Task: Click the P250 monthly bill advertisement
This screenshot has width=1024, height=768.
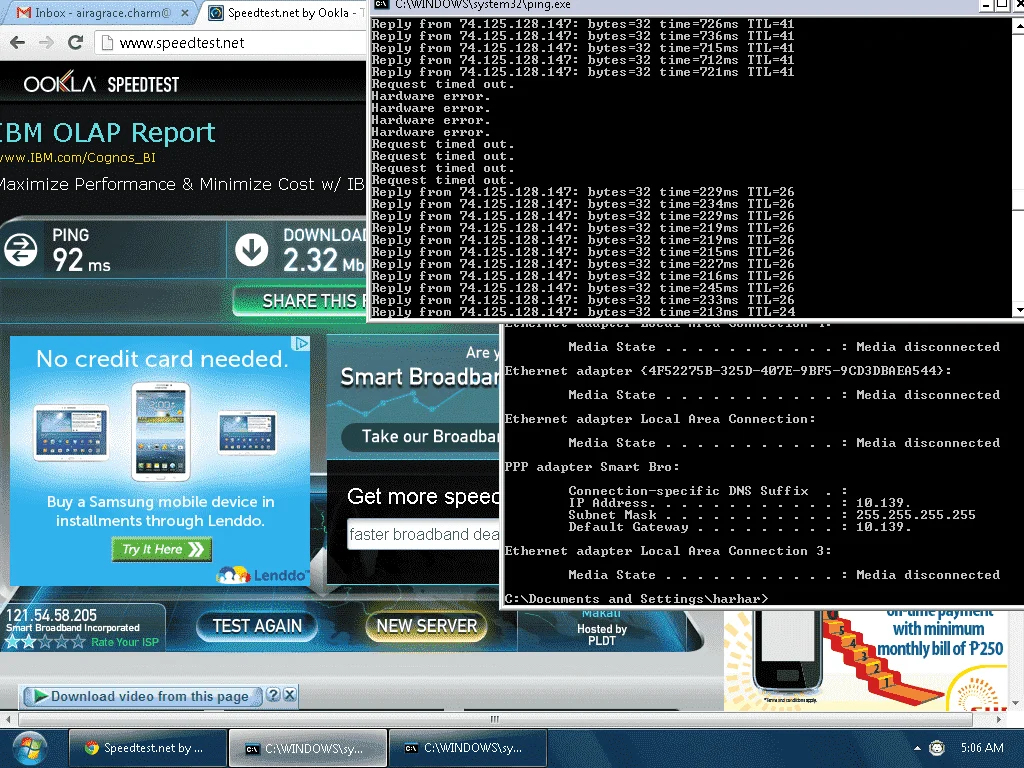Action: point(865,660)
